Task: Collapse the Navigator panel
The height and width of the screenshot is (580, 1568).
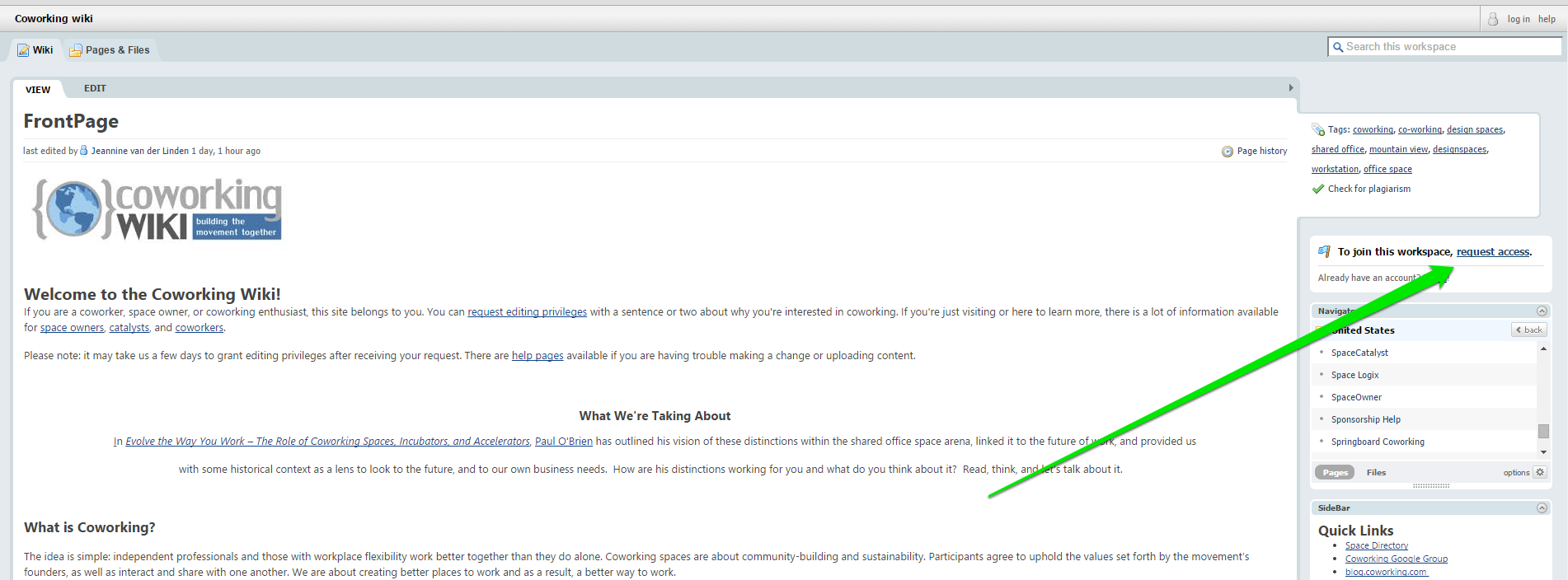Action: point(1542,311)
